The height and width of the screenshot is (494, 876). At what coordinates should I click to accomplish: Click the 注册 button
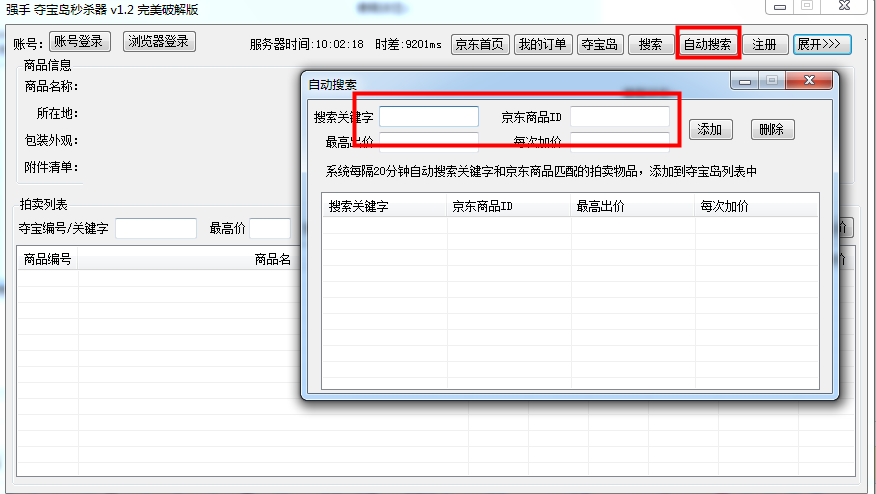[x=764, y=45]
